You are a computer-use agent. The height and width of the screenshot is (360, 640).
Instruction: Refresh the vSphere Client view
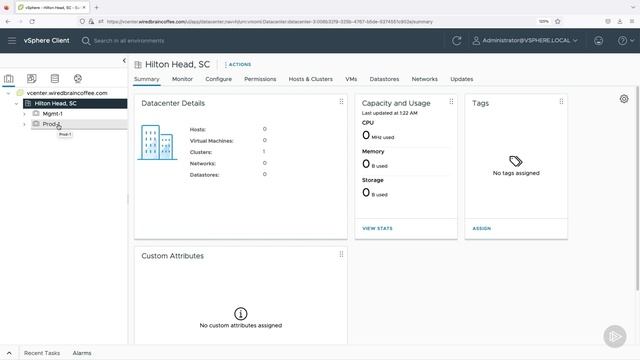pos(456,40)
